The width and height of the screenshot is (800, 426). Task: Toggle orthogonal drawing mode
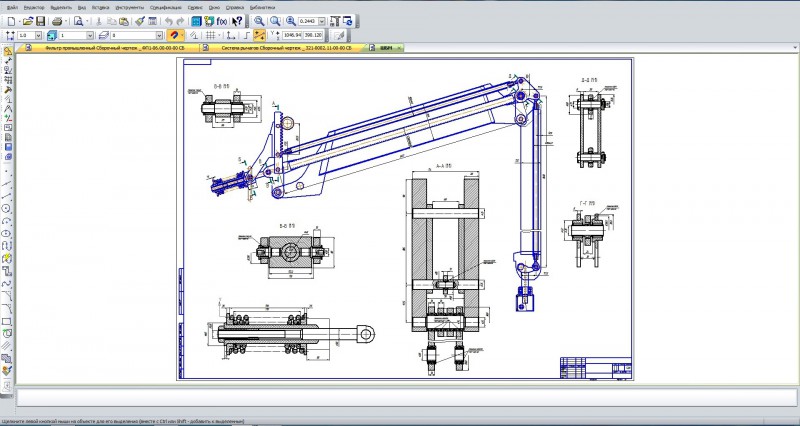click(x=247, y=35)
